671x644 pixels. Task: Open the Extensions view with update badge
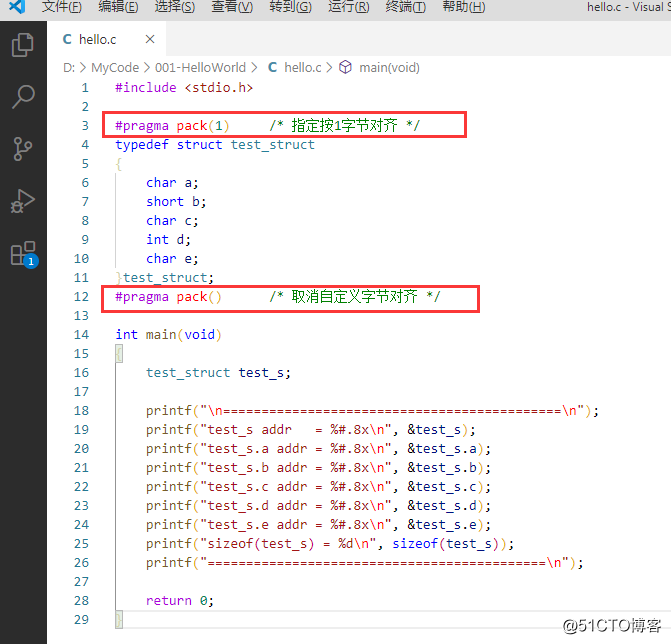(24, 254)
